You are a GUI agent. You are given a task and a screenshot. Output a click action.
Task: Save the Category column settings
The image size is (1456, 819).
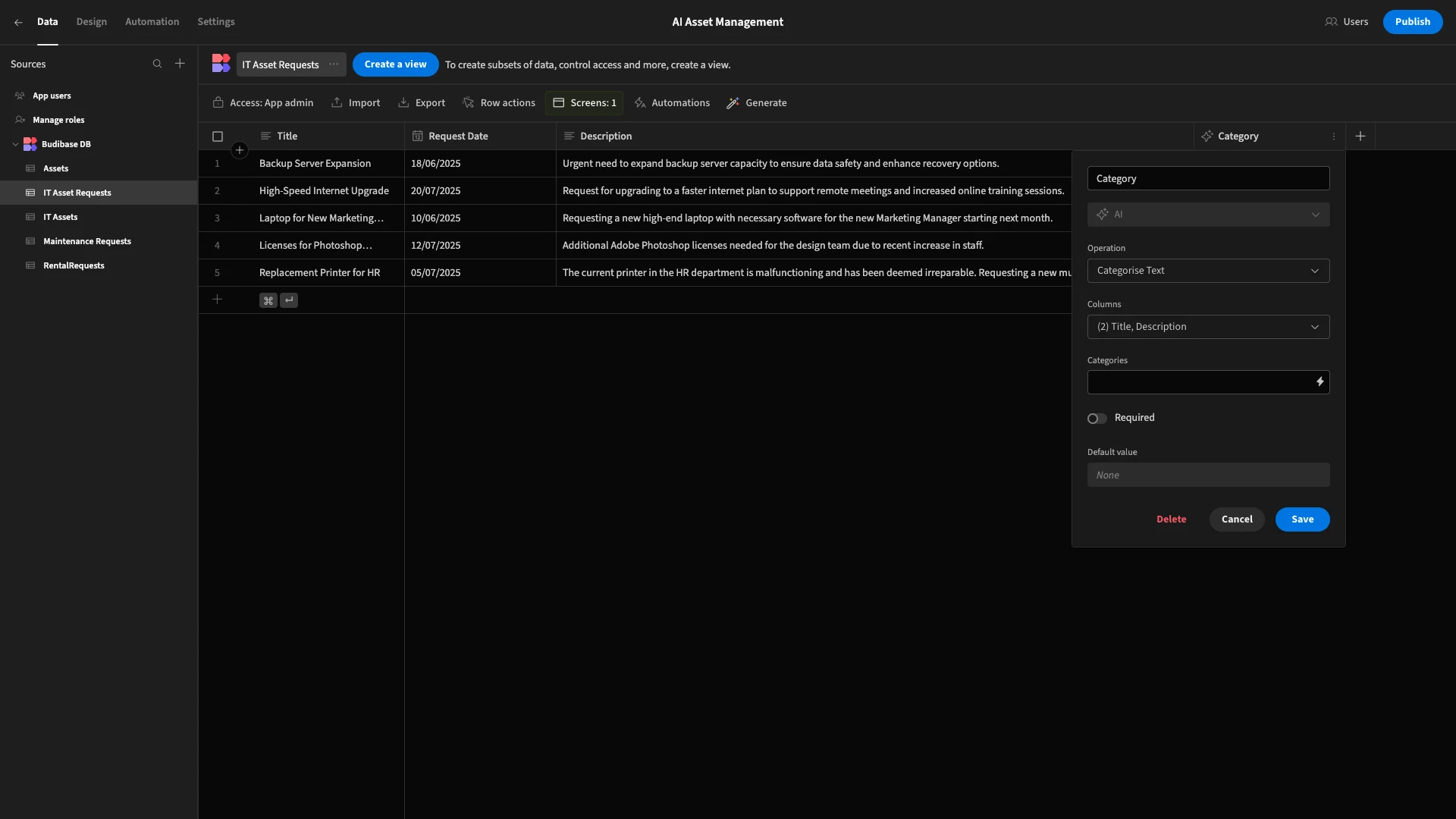click(x=1302, y=519)
